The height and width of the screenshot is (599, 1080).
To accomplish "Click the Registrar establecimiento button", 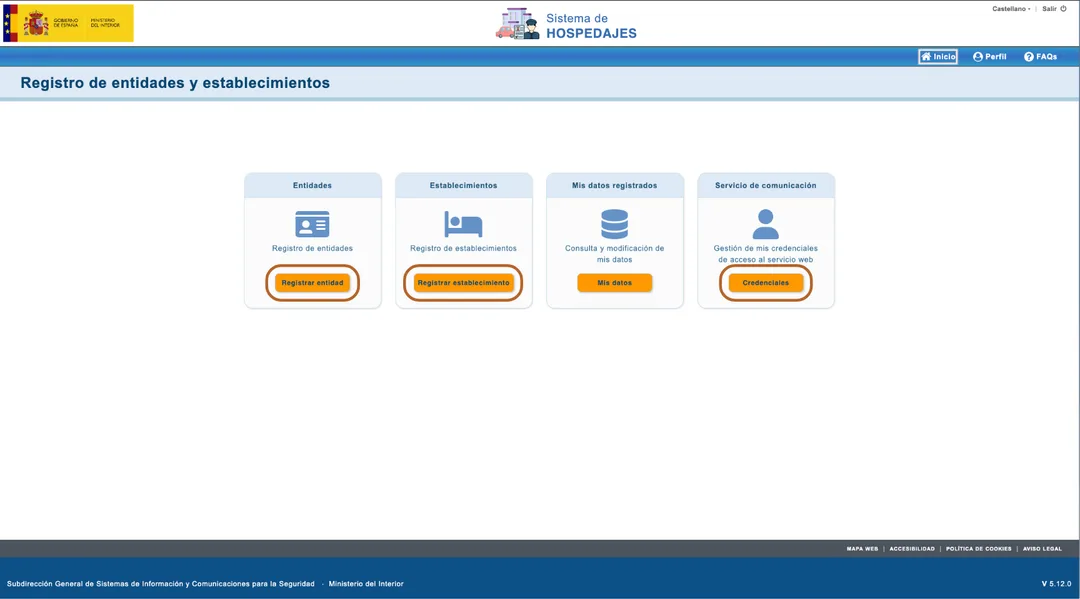I will (x=463, y=282).
